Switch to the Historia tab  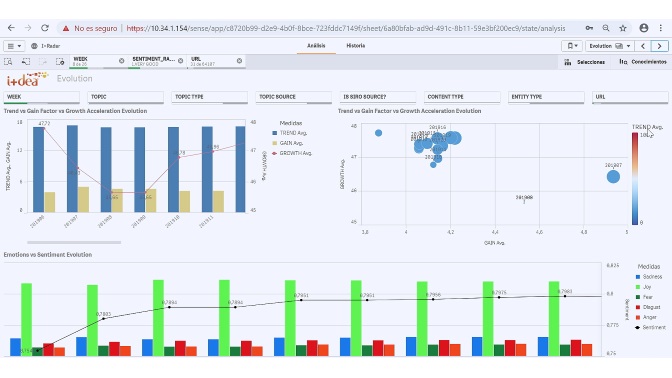(355, 45)
